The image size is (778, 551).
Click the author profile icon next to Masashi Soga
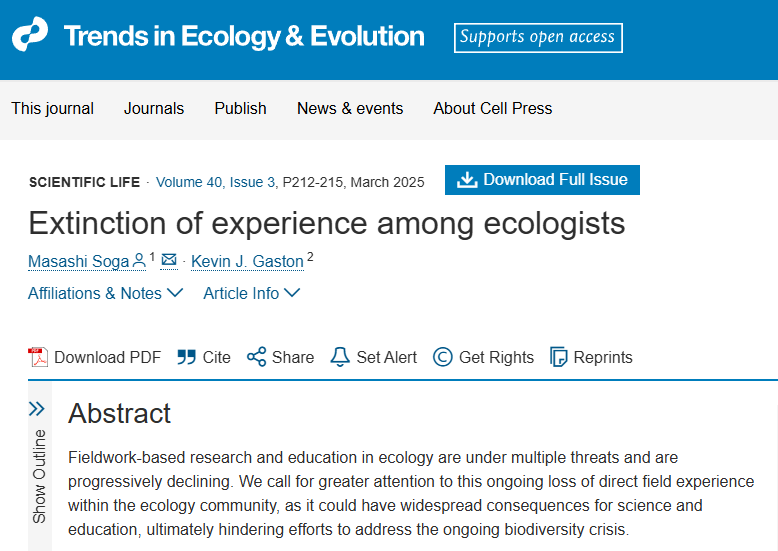[x=139, y=261]
